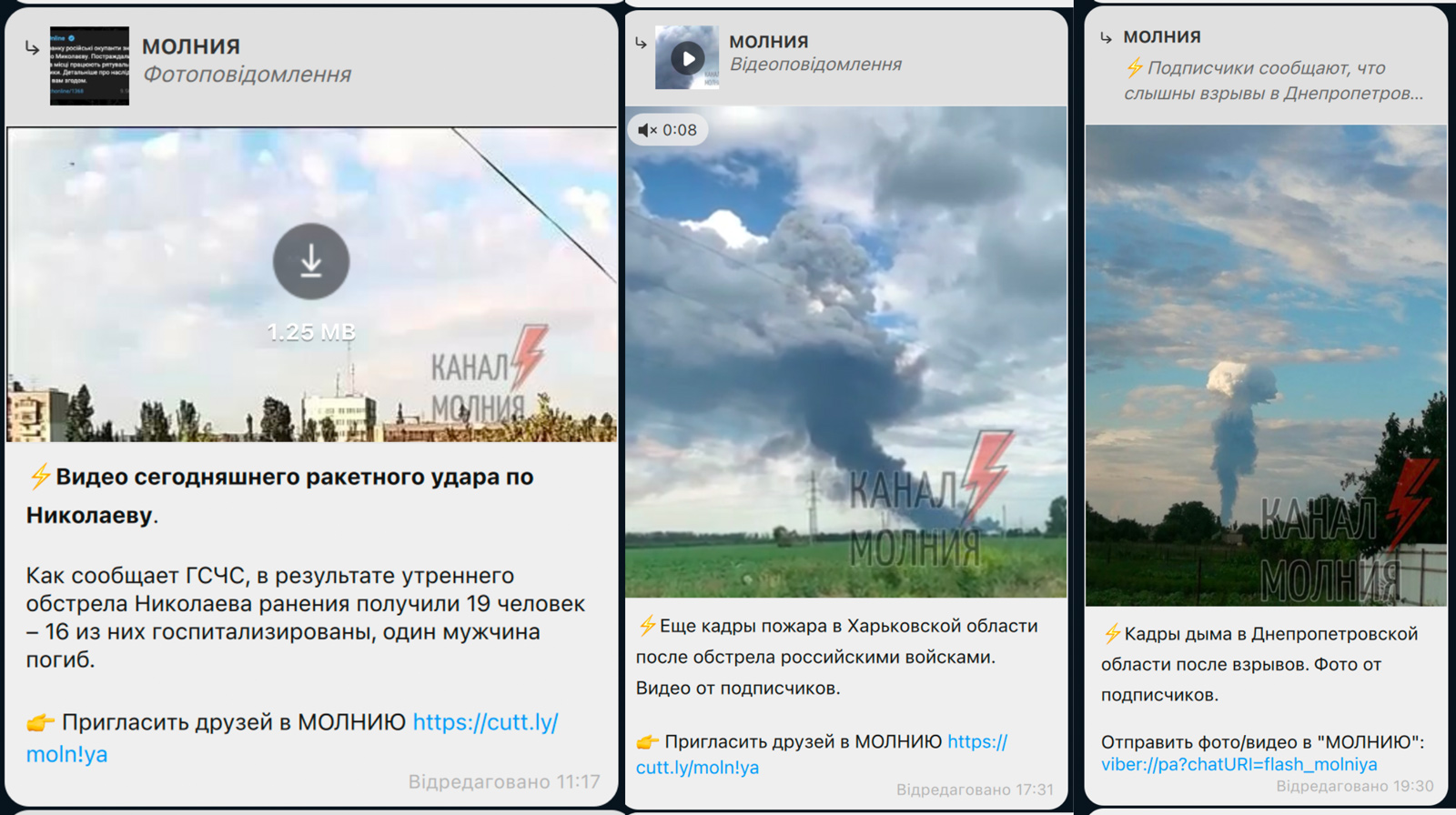This screenshot has width=1456, height=815.
Task: Open the forwarded arrow on video message
Action: tap(641, 43)
